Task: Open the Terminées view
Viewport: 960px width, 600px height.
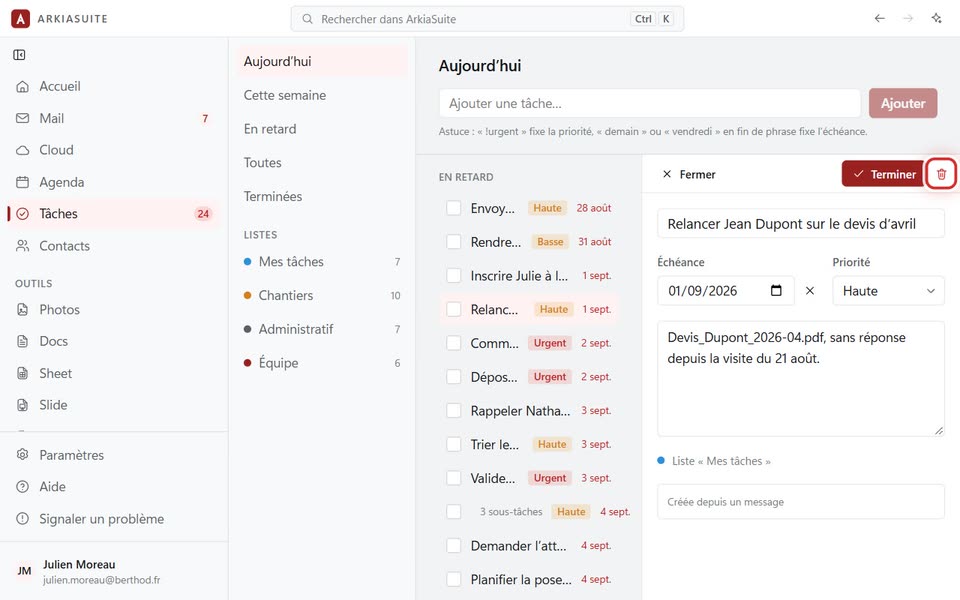Action: (321, 197)
